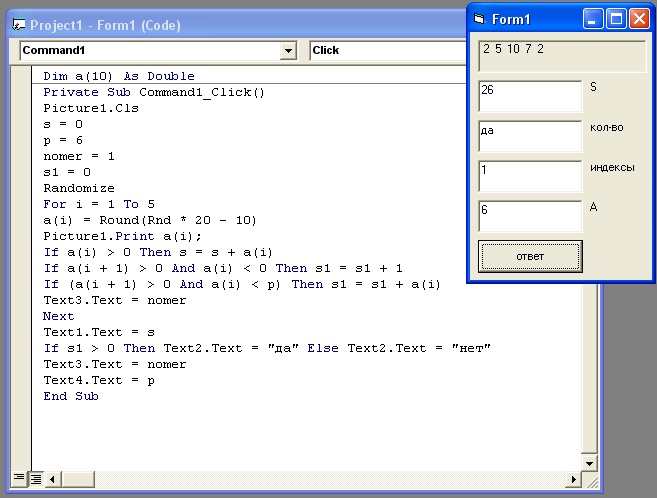The width and height of the screenshot is (657, 498).
Task: Click the Picture1.Cls code line
Action: [91, 108]
